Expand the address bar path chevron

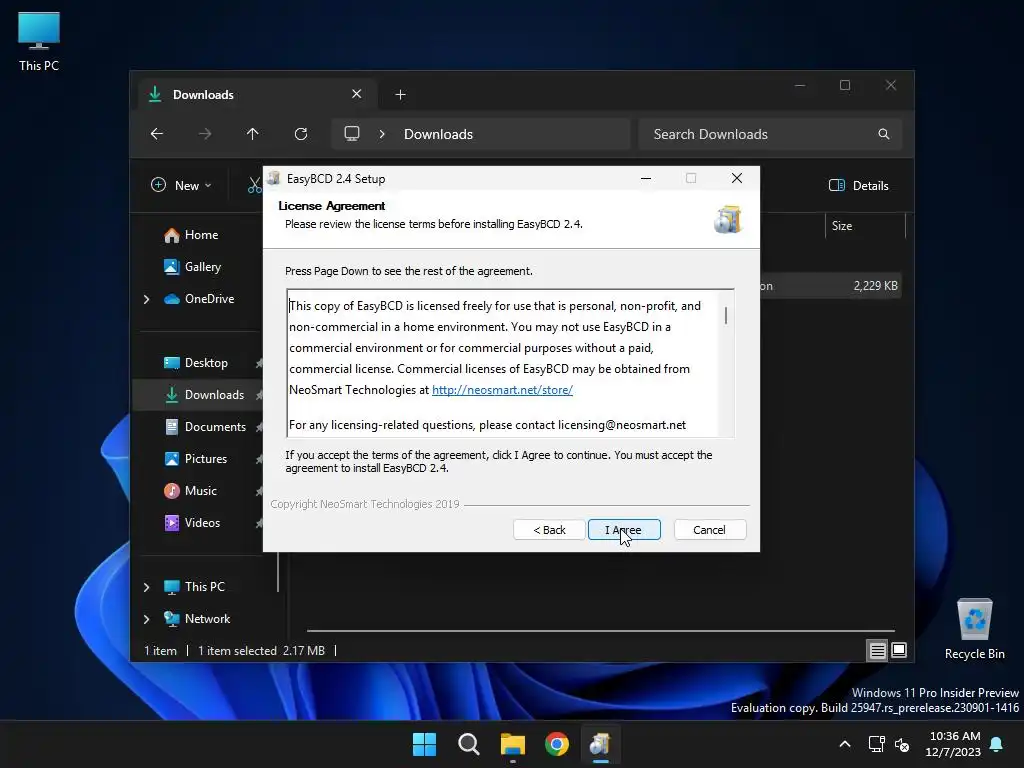pos(382,134)
